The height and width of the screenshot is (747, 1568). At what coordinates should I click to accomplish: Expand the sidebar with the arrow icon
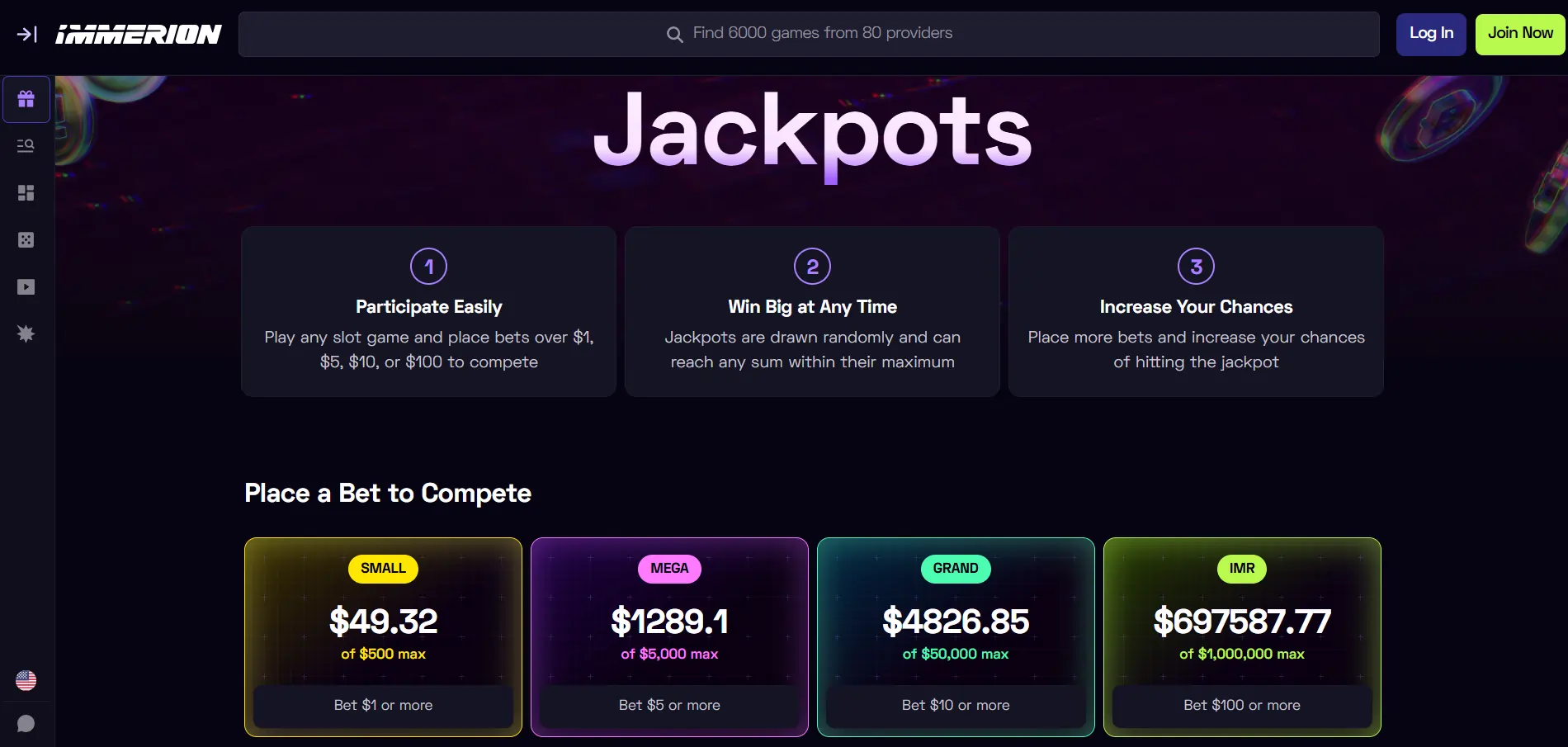(26, 34)
